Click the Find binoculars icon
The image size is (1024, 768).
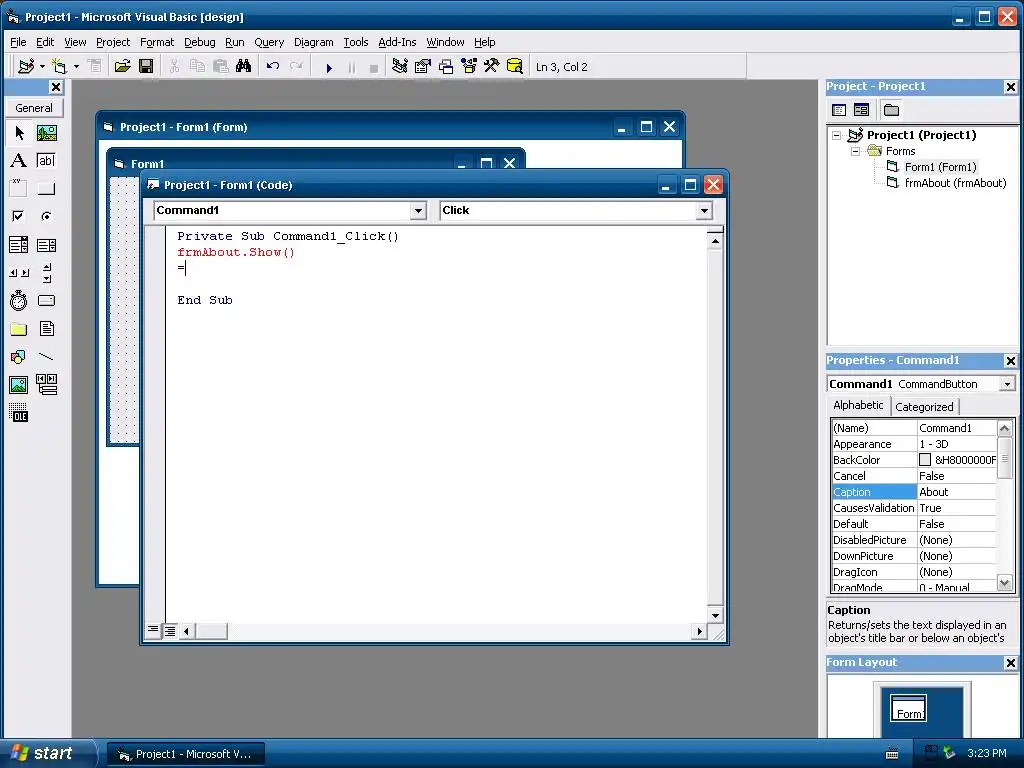click(244, 66)
